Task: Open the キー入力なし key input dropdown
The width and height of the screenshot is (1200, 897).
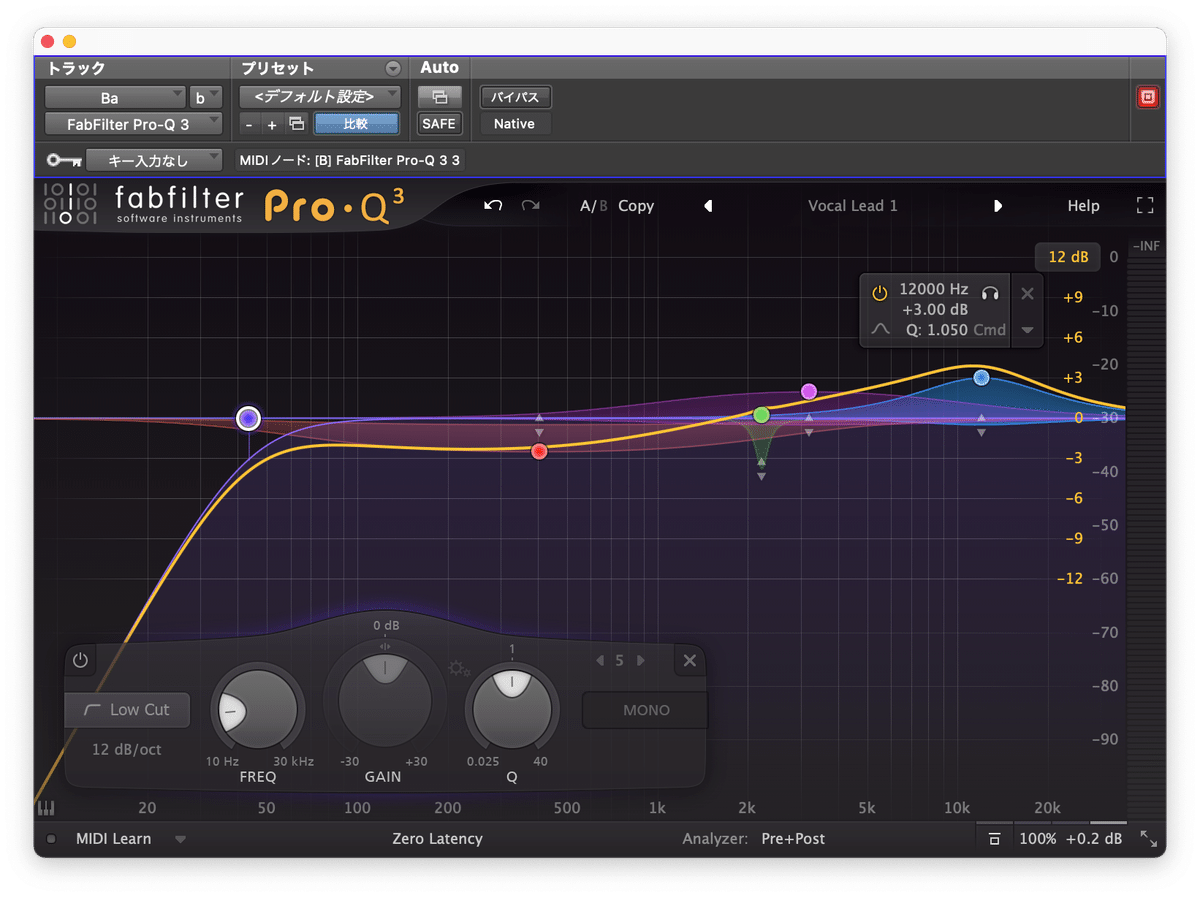Action: pos(155,160)
